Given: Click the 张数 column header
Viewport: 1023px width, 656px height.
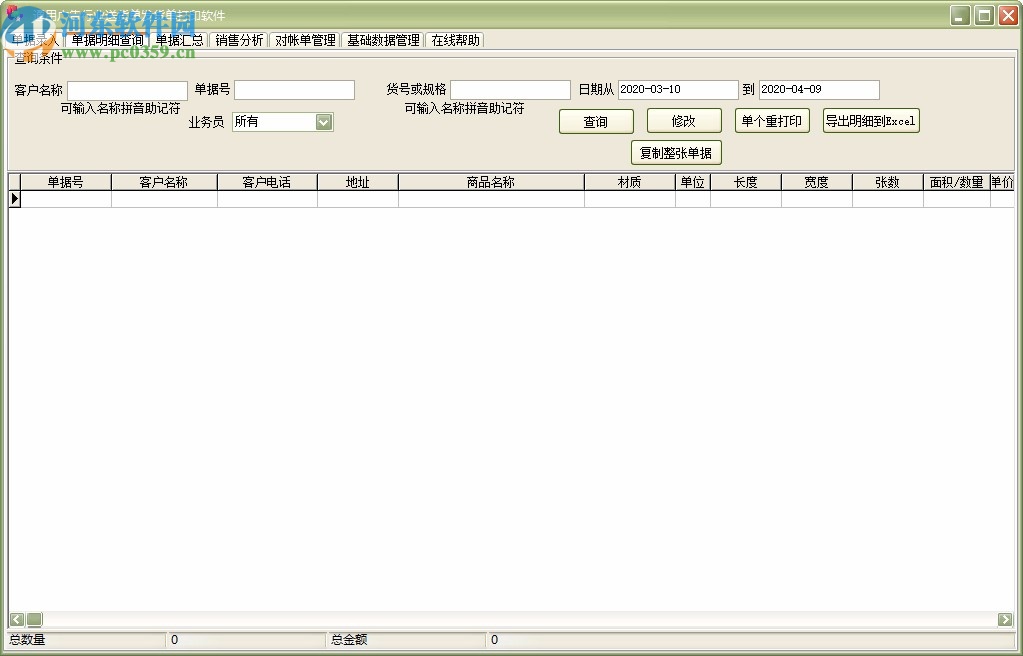Looking at the screenshot, I should tap(888, 182).
